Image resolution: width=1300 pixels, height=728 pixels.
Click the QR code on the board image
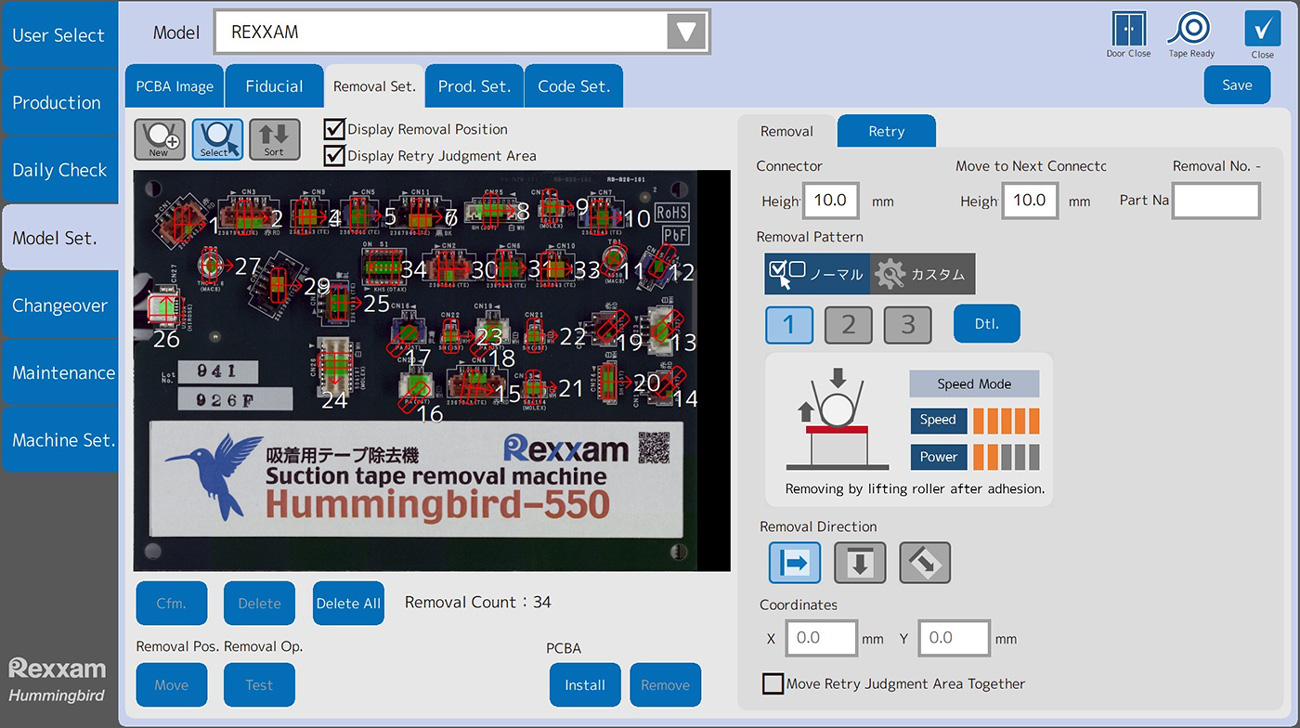(x=654, y=448)
